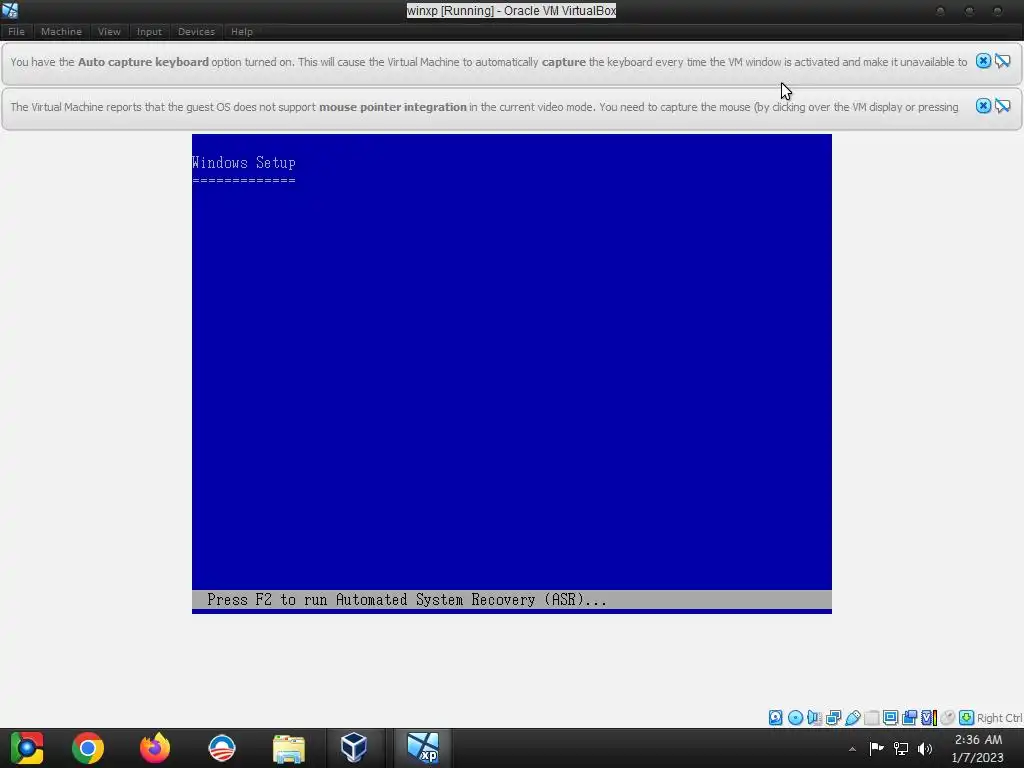Open the File menu
1024x768 pixels.
[x=16, y=31]
